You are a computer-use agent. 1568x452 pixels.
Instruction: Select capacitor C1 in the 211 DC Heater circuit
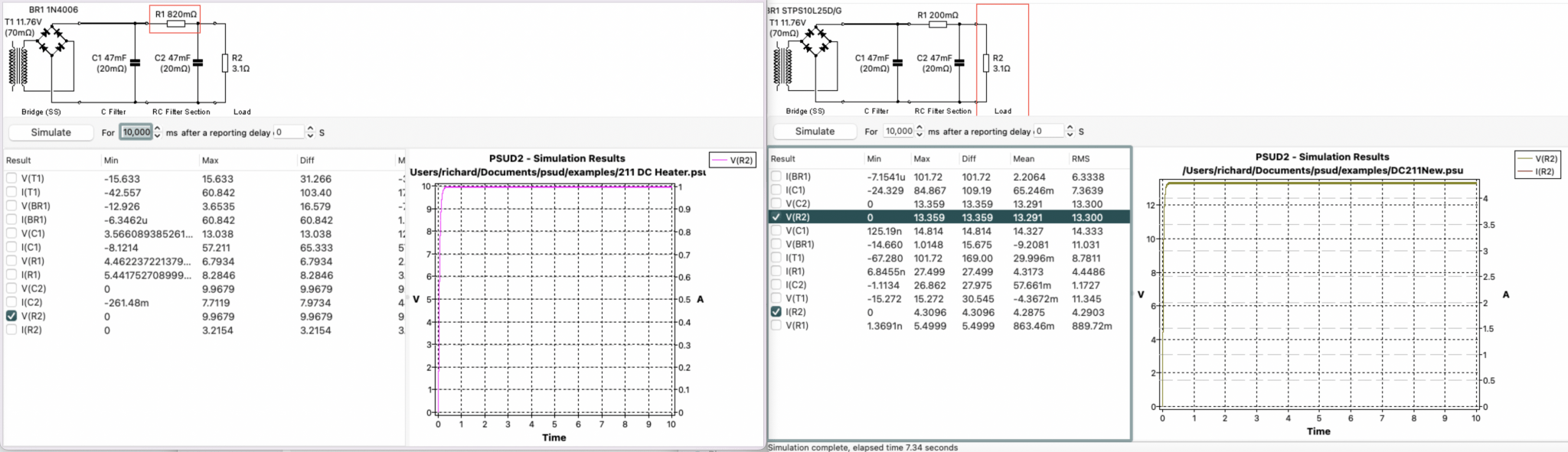135,63
